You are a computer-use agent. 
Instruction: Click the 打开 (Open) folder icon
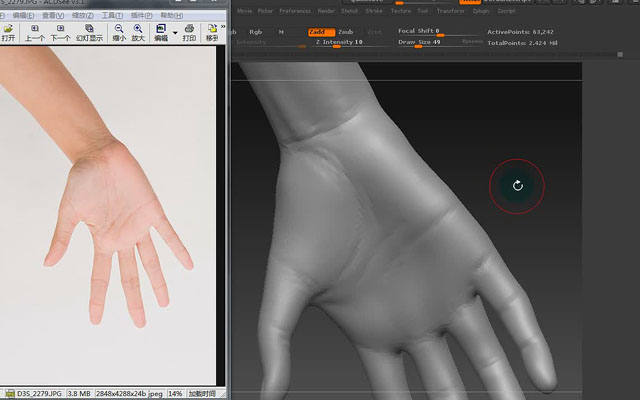tap(8, 33)
